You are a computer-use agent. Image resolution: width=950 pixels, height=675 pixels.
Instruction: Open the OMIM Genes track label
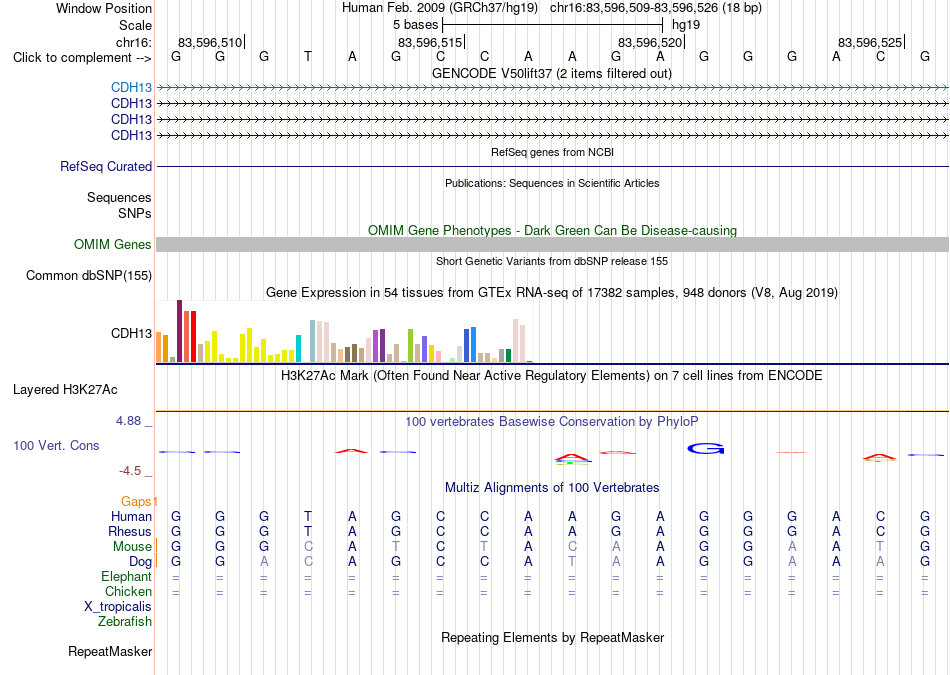pos(113,244)
